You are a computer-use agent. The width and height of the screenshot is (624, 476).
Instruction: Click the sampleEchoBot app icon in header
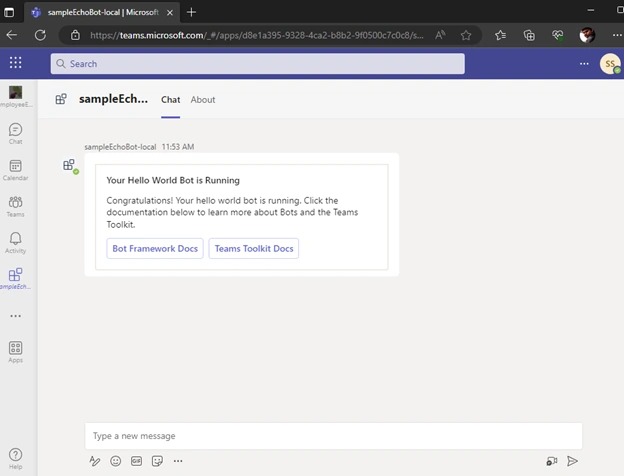tap(61, 99)
